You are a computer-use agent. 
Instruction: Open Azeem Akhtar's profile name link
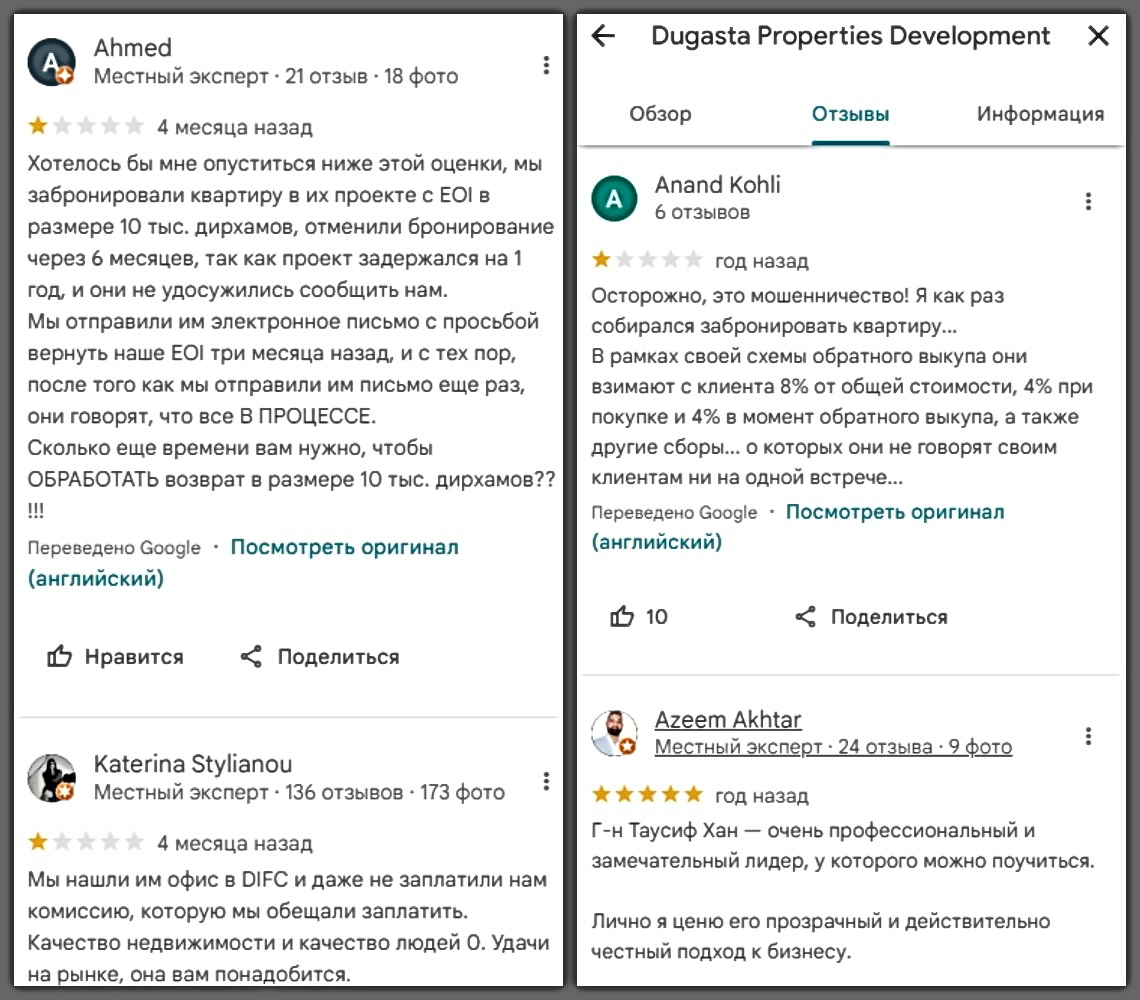(x=728, y=720)
